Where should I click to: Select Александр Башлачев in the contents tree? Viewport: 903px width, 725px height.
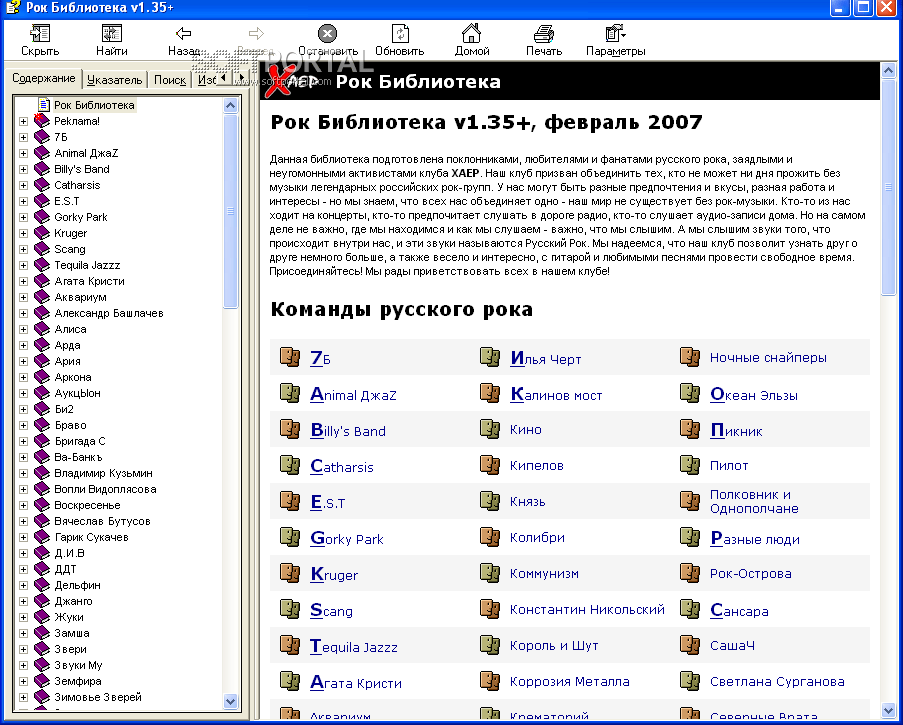109,313
